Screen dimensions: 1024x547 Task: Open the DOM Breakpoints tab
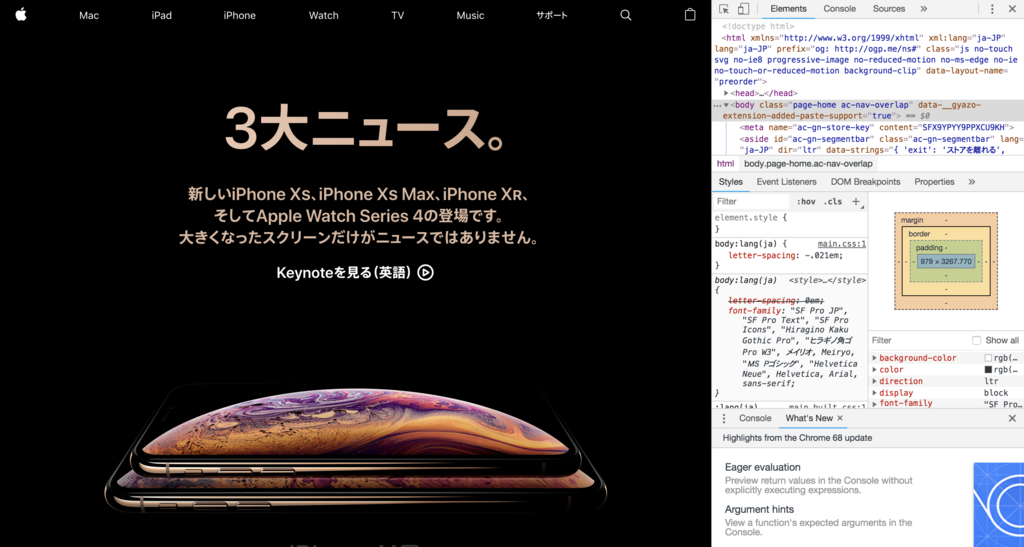coord(865,182)
